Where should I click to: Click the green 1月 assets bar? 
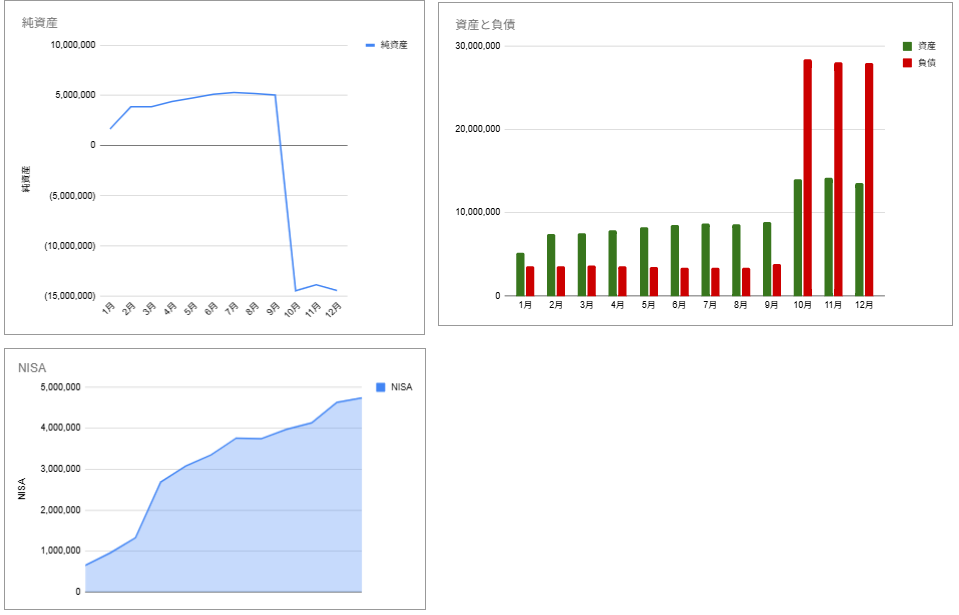(x=520, y=274)
